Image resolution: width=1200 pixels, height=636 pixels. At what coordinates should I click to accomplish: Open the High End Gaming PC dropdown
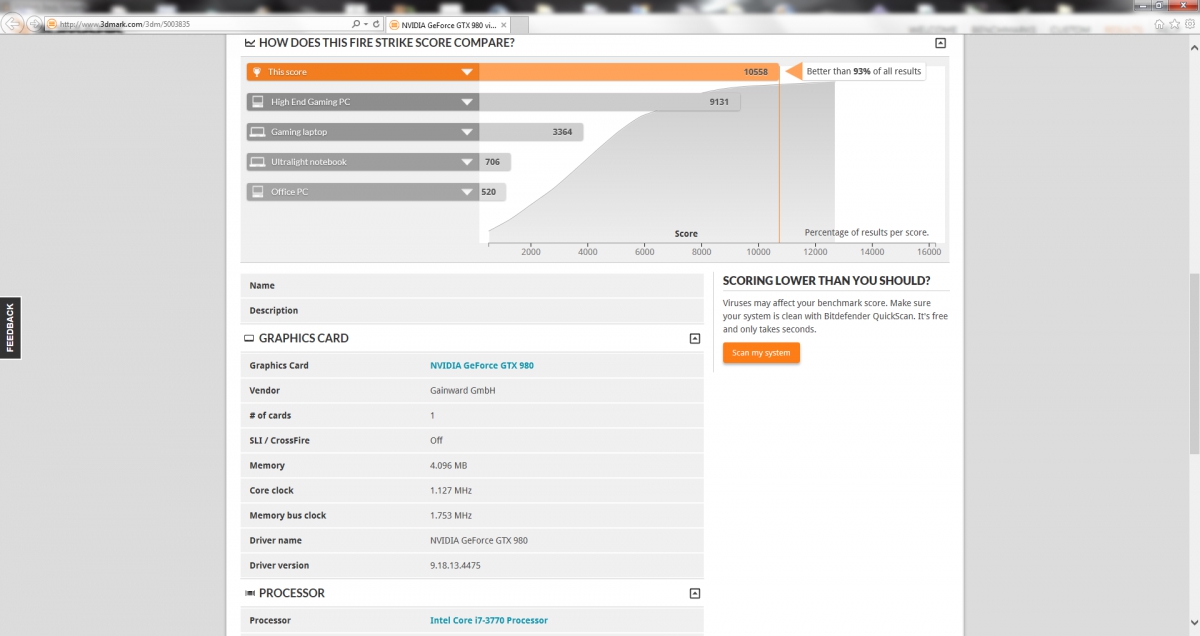(467, 102)
